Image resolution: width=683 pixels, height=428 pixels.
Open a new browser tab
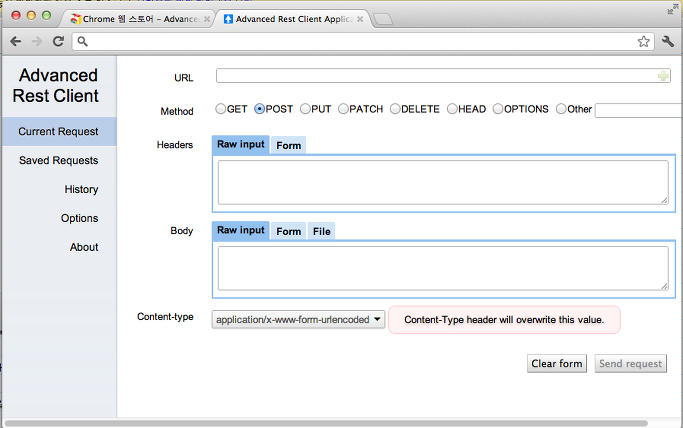click(383, 19)
